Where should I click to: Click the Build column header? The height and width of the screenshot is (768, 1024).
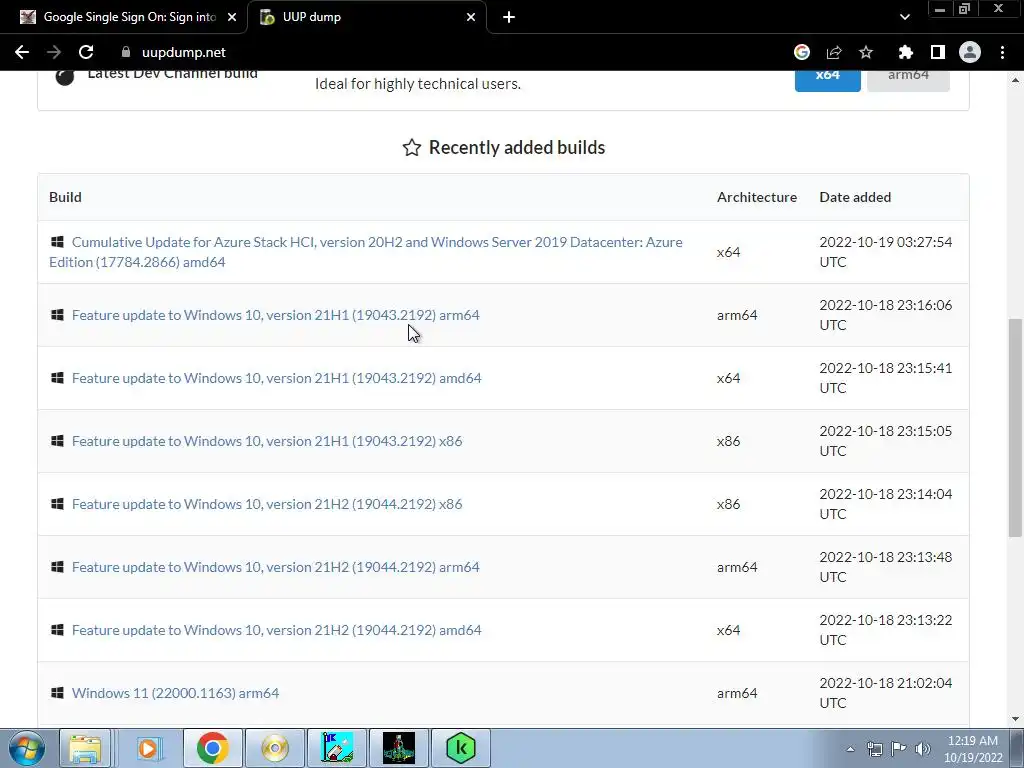point(65,197)
